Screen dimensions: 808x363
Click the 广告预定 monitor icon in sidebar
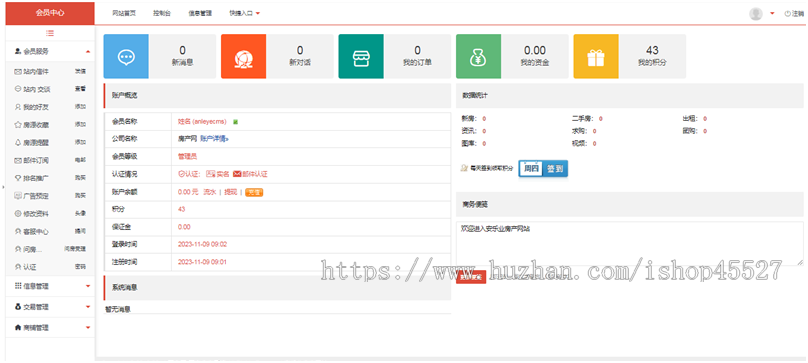coord(18,196)
